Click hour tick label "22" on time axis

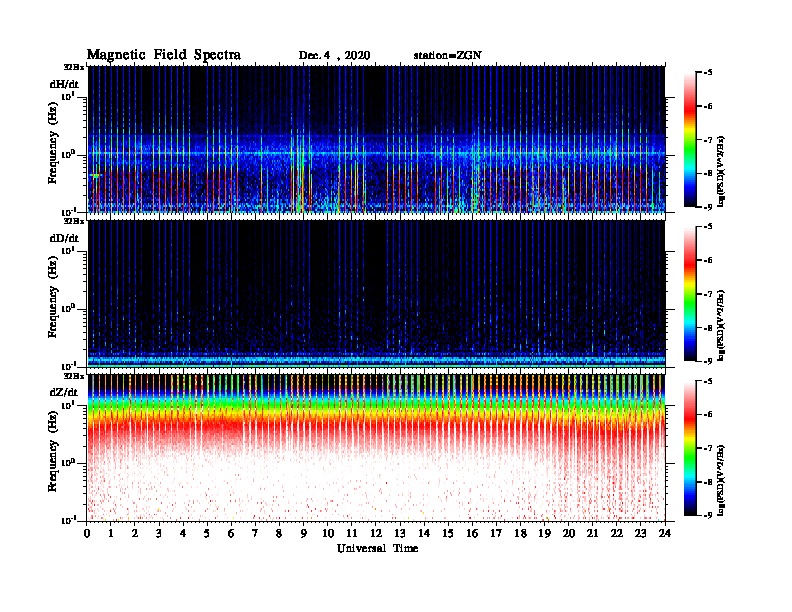point(617,534)
